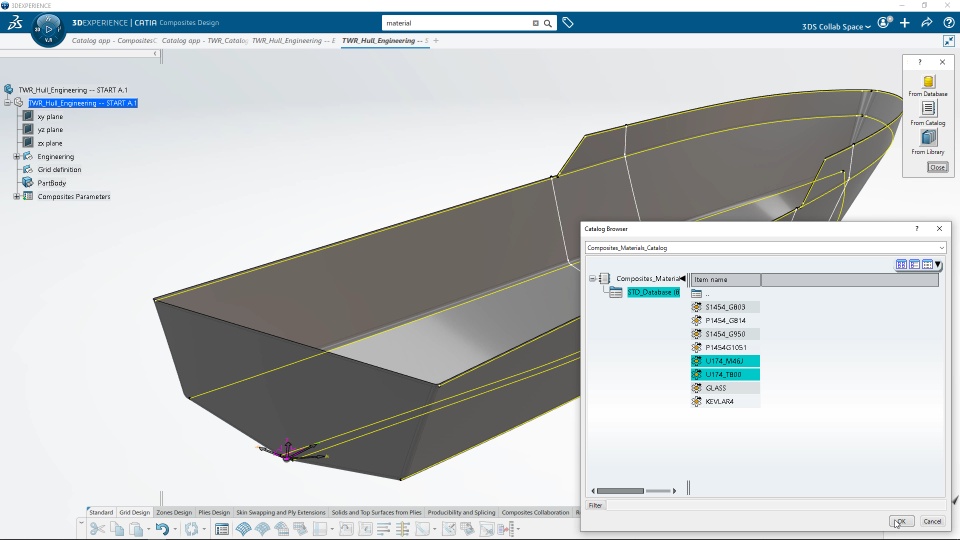The width and height of the screenshot is (960, 540).
Task: Collapse TWR_Hull_Engineering START A.1 node
Action: coord(7,103)
